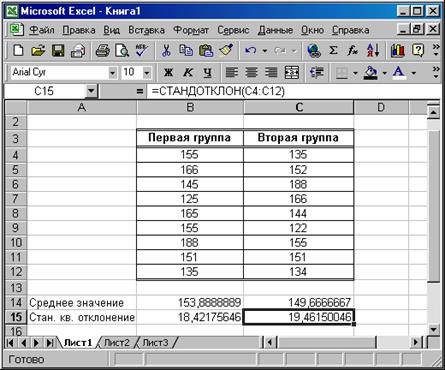Select cell with value 18,42175646

pos(190,317)
